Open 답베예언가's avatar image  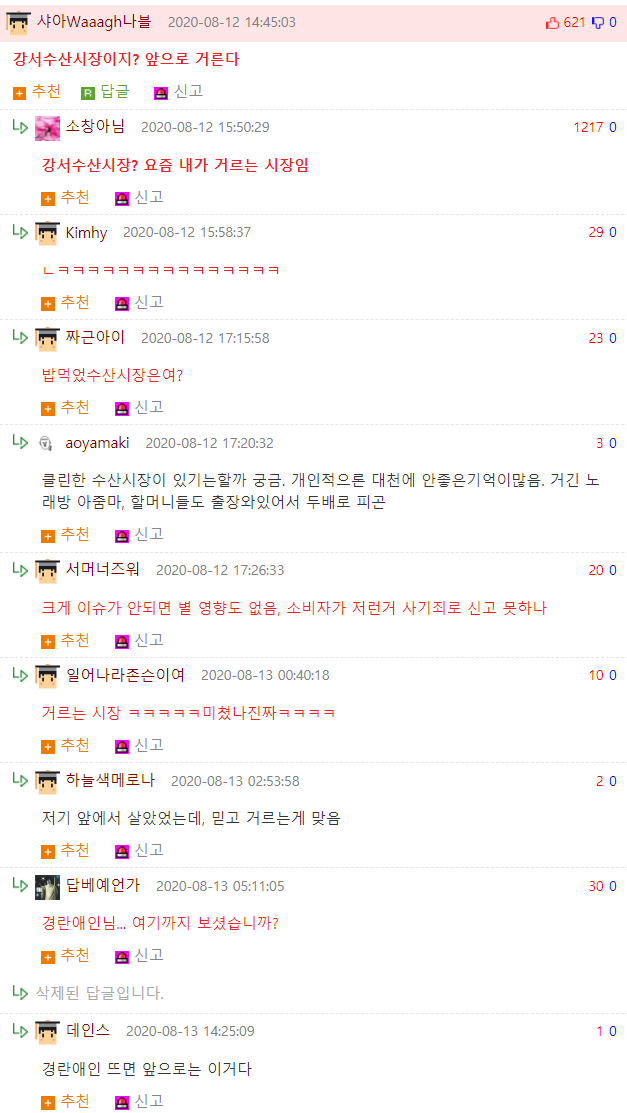[x=47, y=886]
